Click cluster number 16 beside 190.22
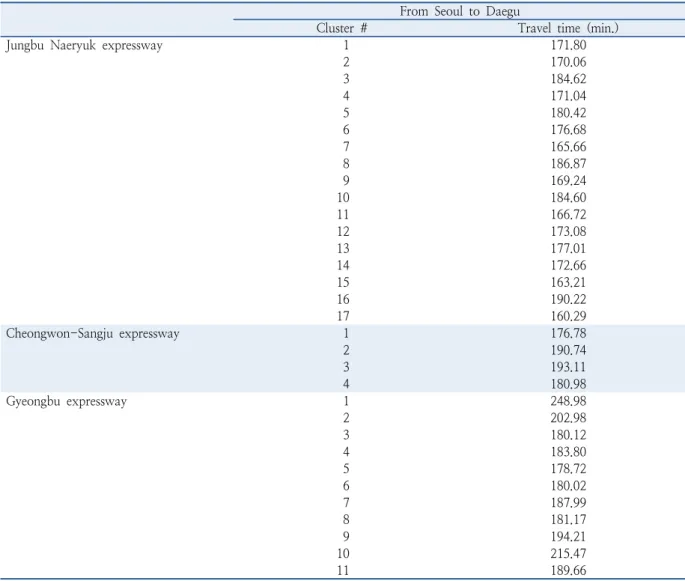Screen dimensions: 685x581 [x=343, y=299]
